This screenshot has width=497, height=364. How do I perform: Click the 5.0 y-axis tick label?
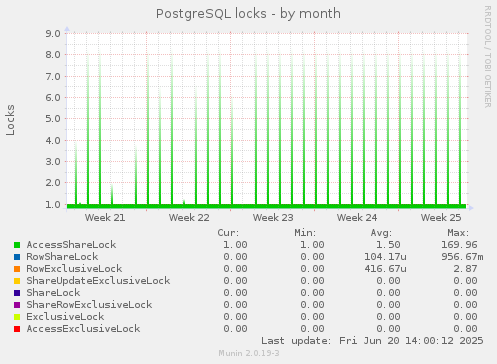[53, 119]
